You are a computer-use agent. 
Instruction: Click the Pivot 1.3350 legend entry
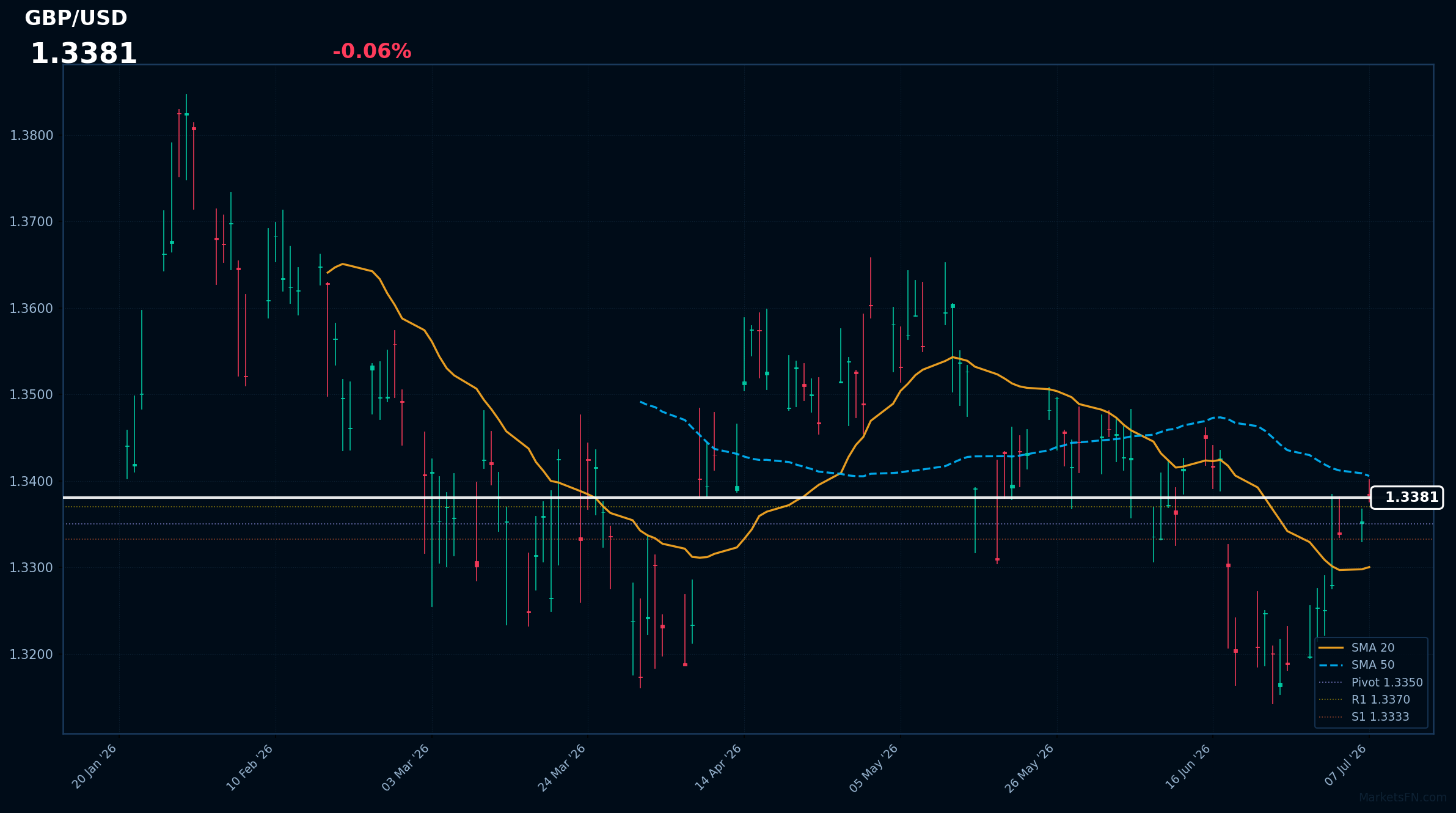[1370, 682]
